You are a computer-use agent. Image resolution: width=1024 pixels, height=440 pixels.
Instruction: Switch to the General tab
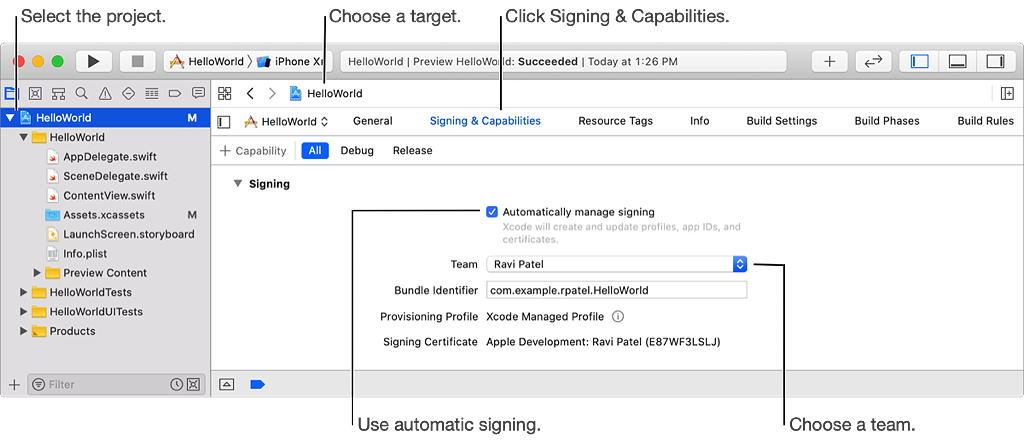(373, 121)
